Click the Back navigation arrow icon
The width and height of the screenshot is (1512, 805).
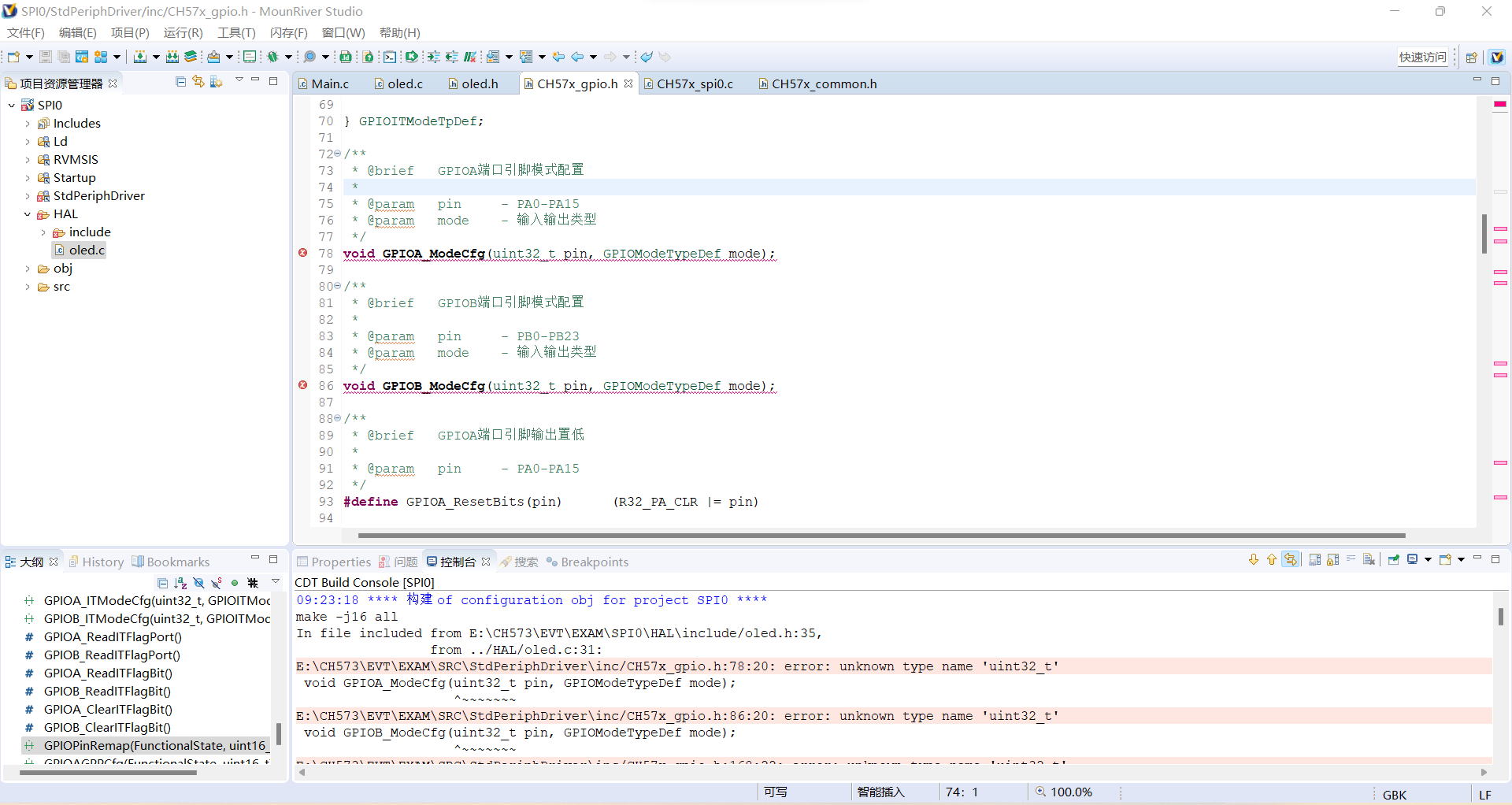click(577, 57)
